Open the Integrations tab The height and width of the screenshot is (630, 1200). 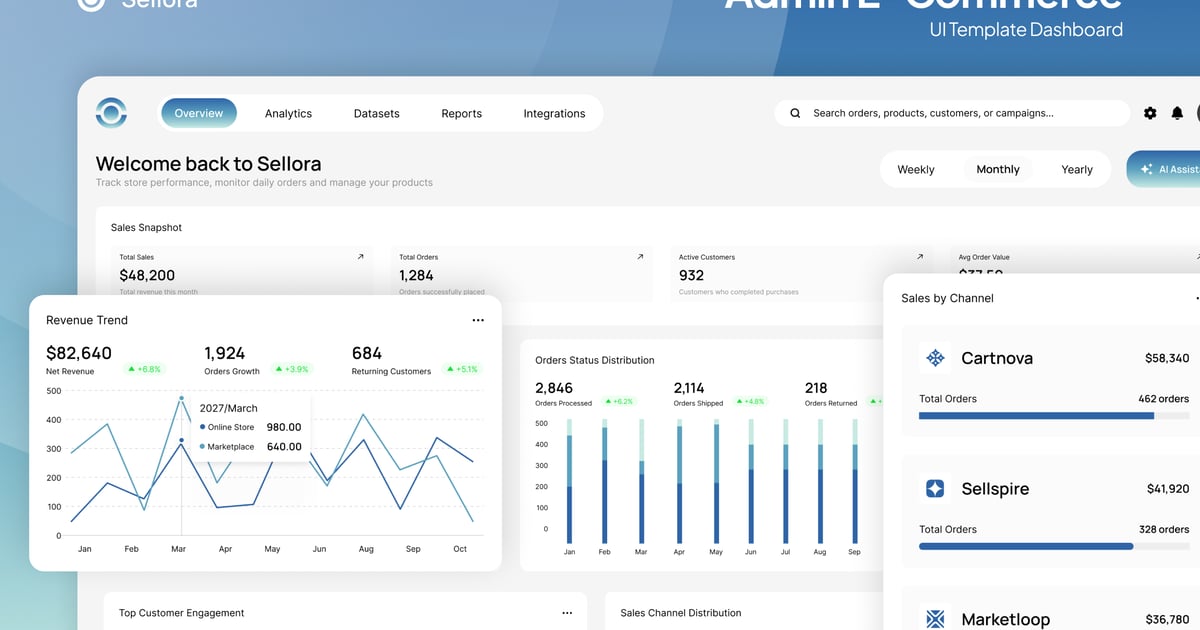point(554,113)
